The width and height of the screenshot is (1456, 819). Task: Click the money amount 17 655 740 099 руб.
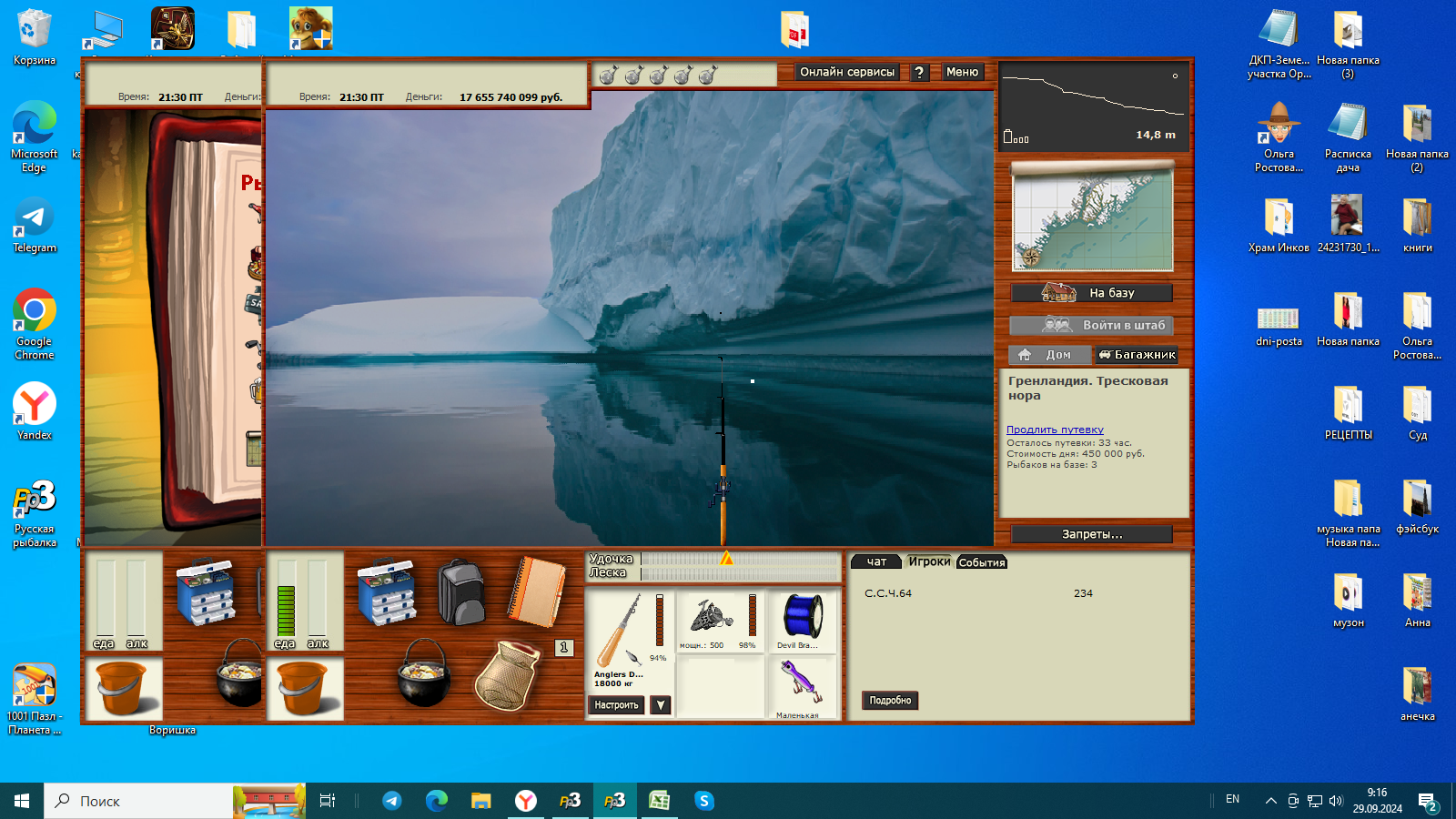point(511,97)
